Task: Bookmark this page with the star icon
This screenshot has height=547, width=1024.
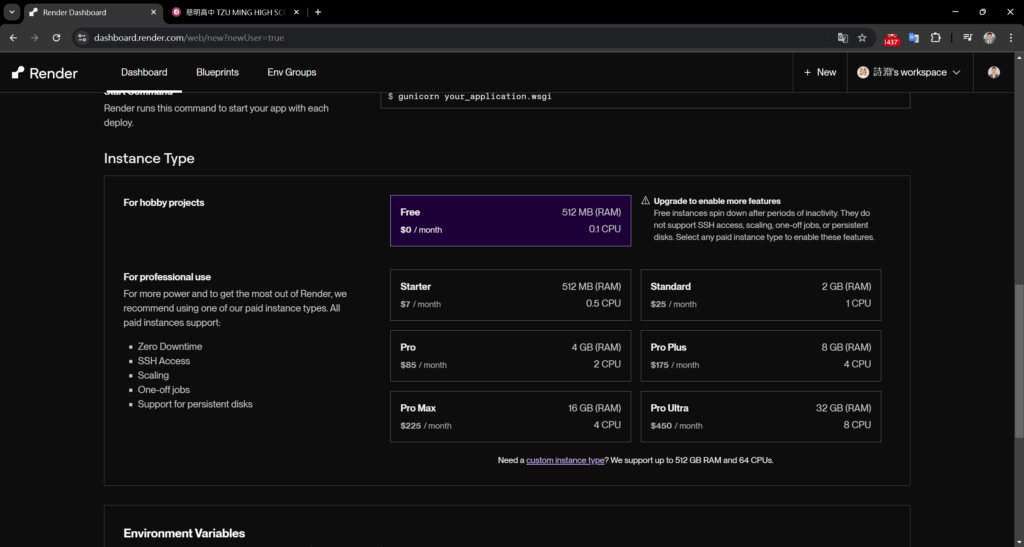Action: pos(862,38)
